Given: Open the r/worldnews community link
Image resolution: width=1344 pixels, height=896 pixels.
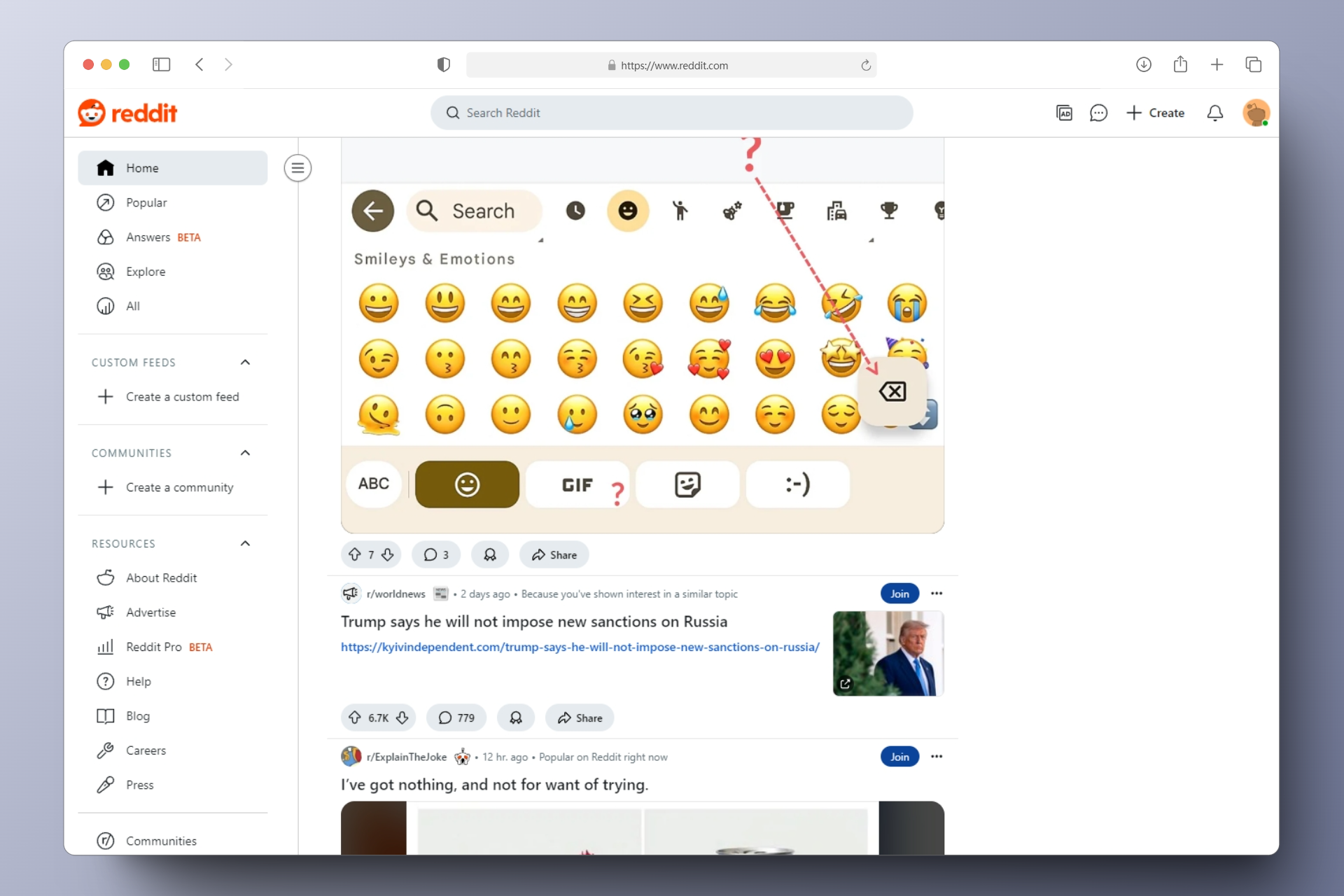Looking at the screenshot, I should [x=395, y=594].
